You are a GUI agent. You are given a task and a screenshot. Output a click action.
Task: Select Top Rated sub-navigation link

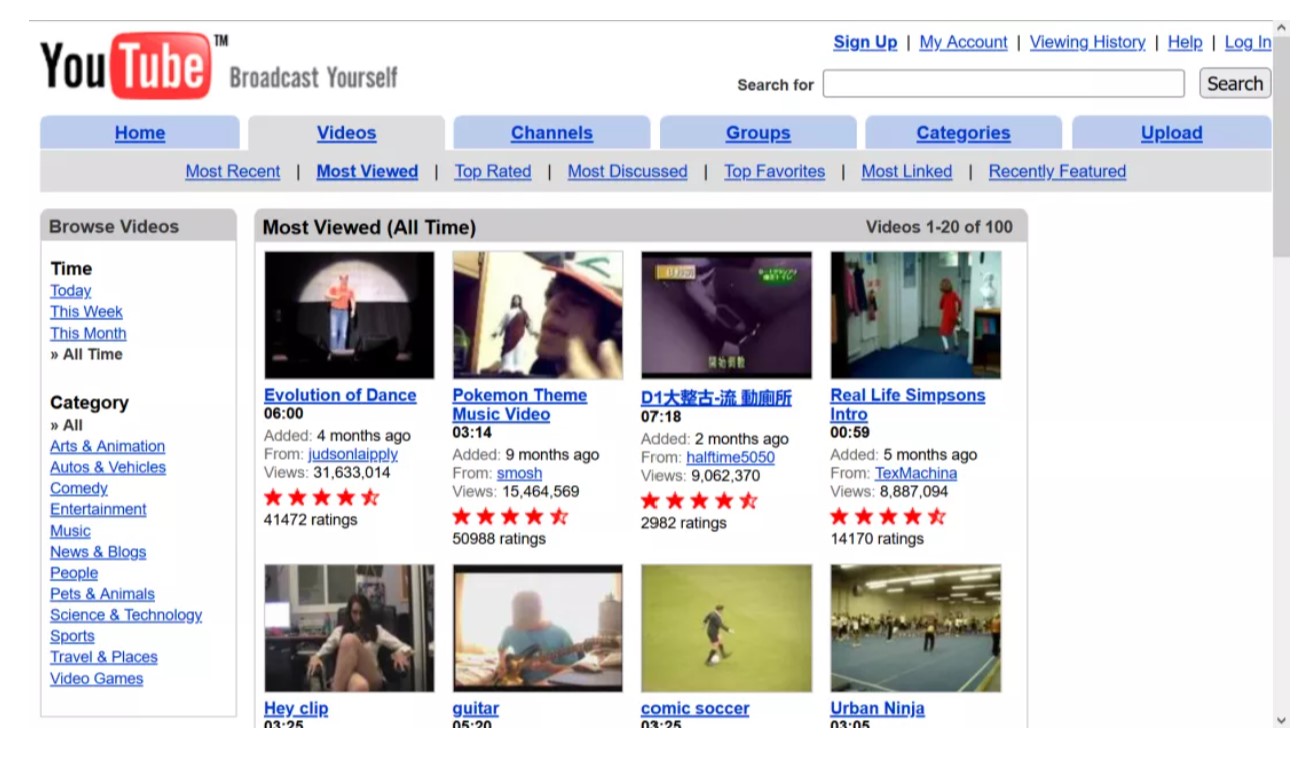pyautogui.click(x=493, y=171)
